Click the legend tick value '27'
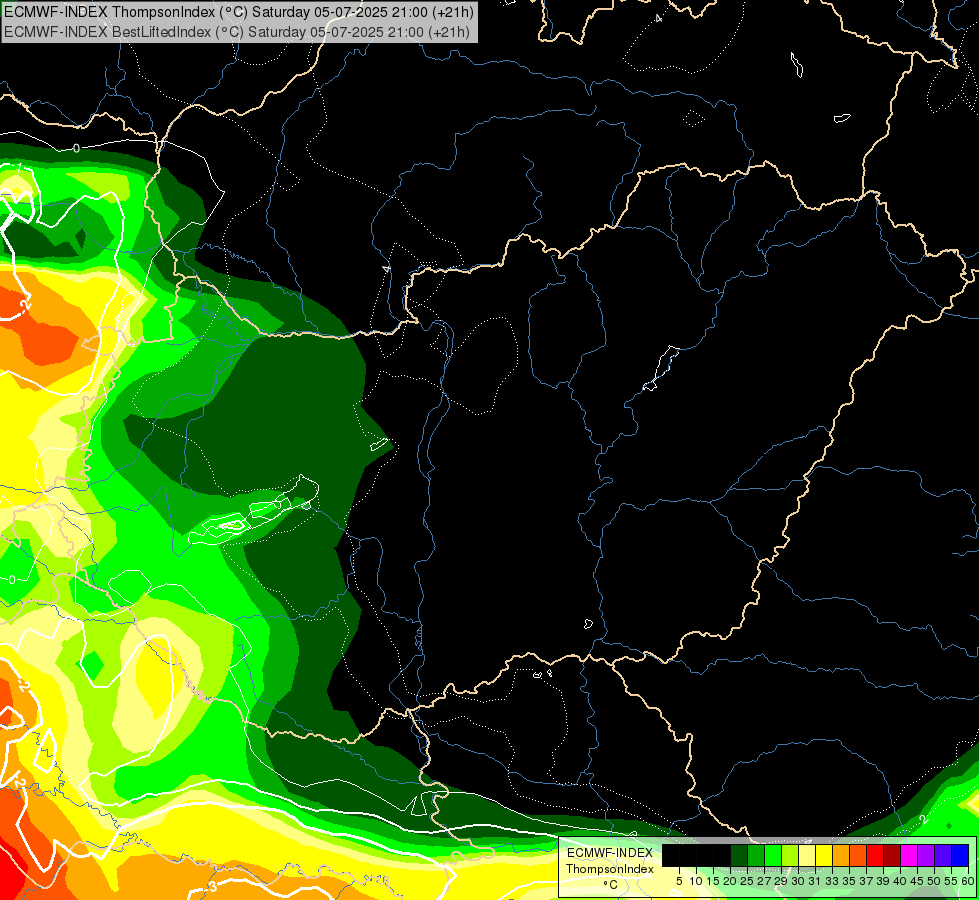This screenshot has width=979, height=900. pyautogui.click(x=764, y=881)
